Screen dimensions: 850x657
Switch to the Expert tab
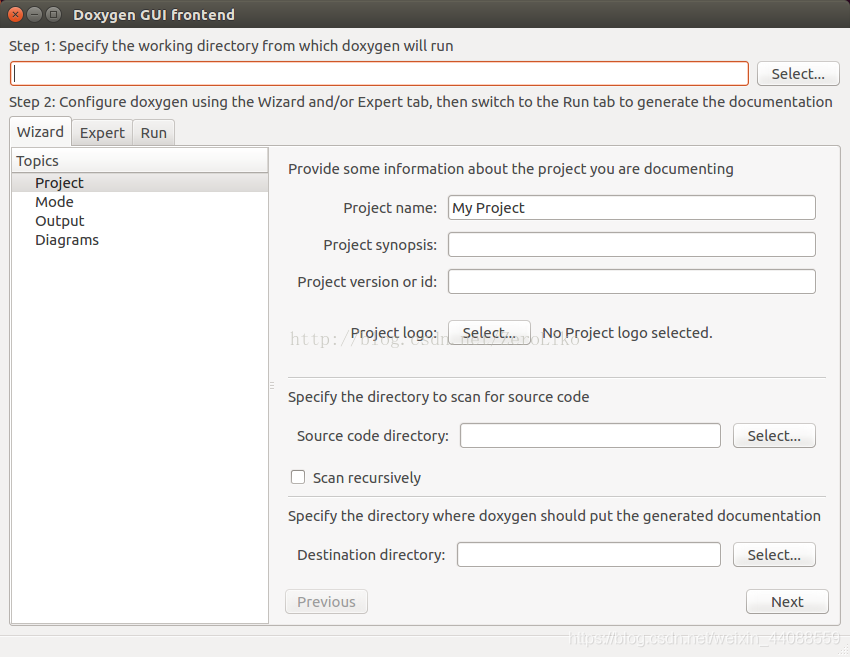pos(101,132)
